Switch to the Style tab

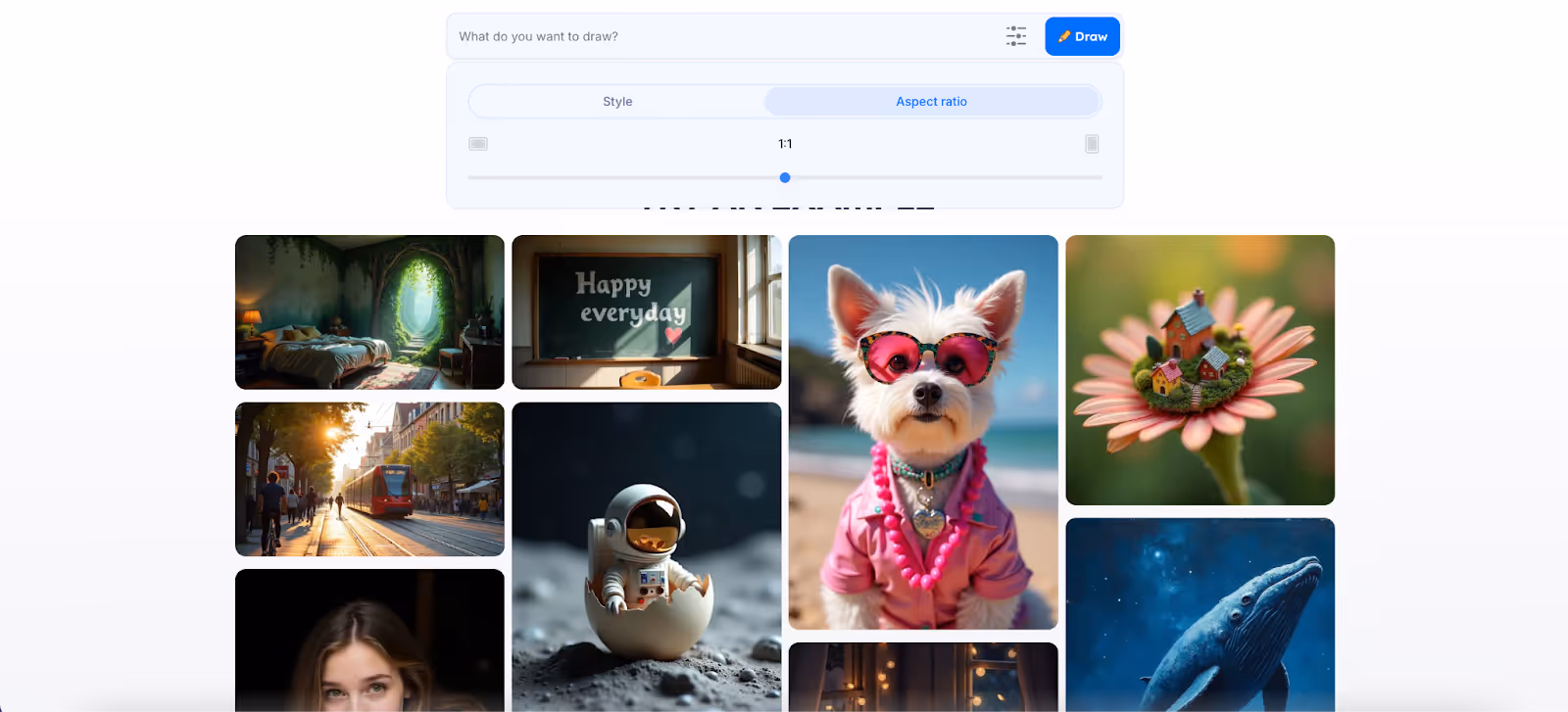tap(617, 101)
